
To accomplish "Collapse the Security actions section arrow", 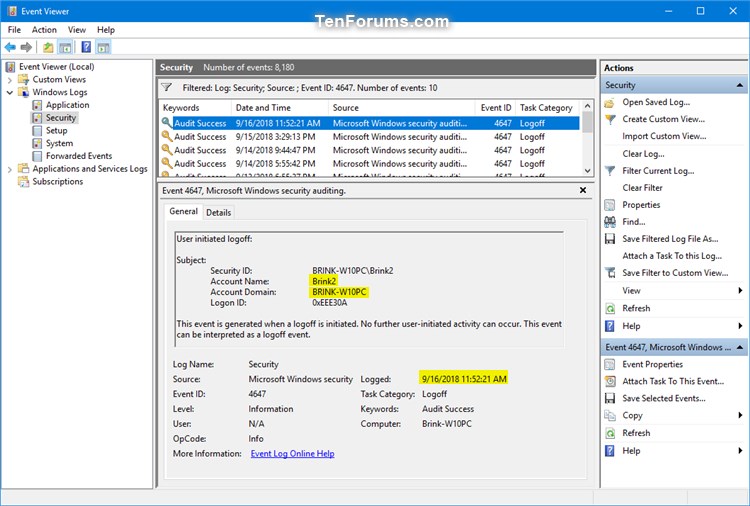I will pos(739,85).
